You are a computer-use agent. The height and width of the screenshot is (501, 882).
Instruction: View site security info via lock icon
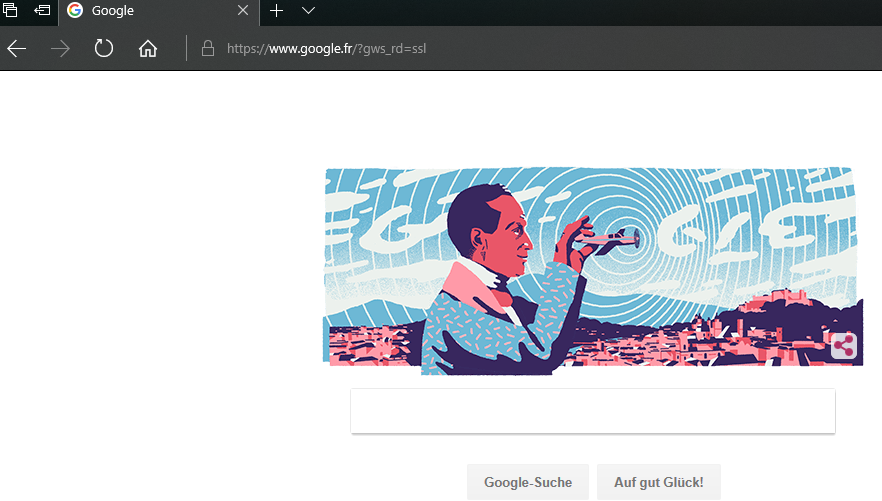point(208,48)
